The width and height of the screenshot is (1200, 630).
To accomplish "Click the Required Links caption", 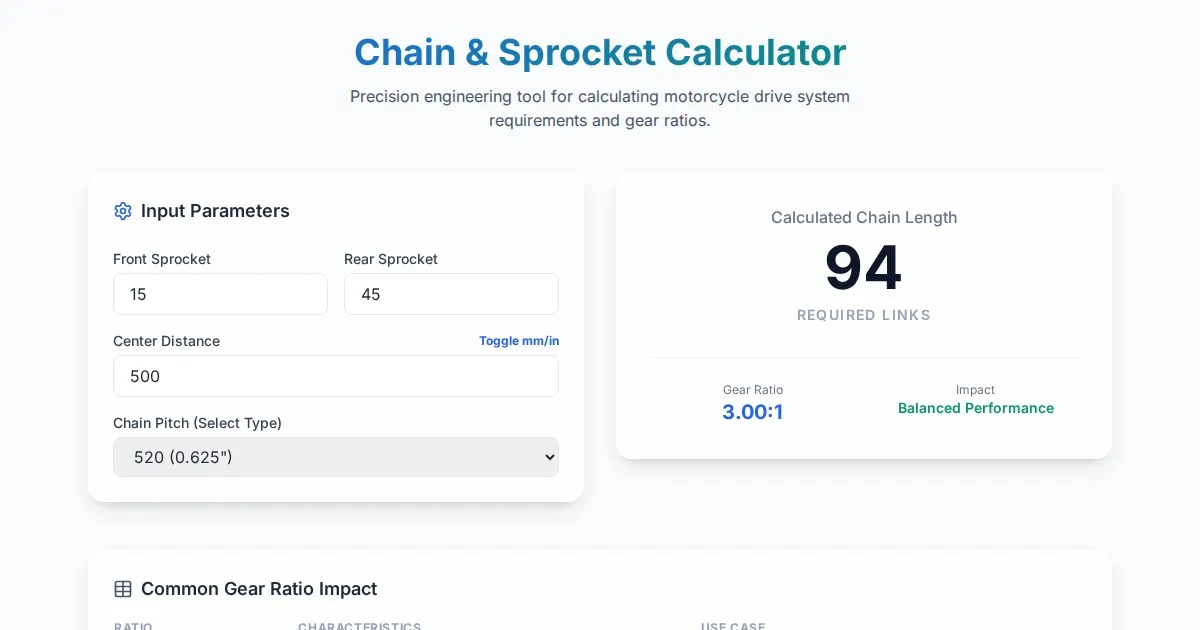I will coord(863,315).
